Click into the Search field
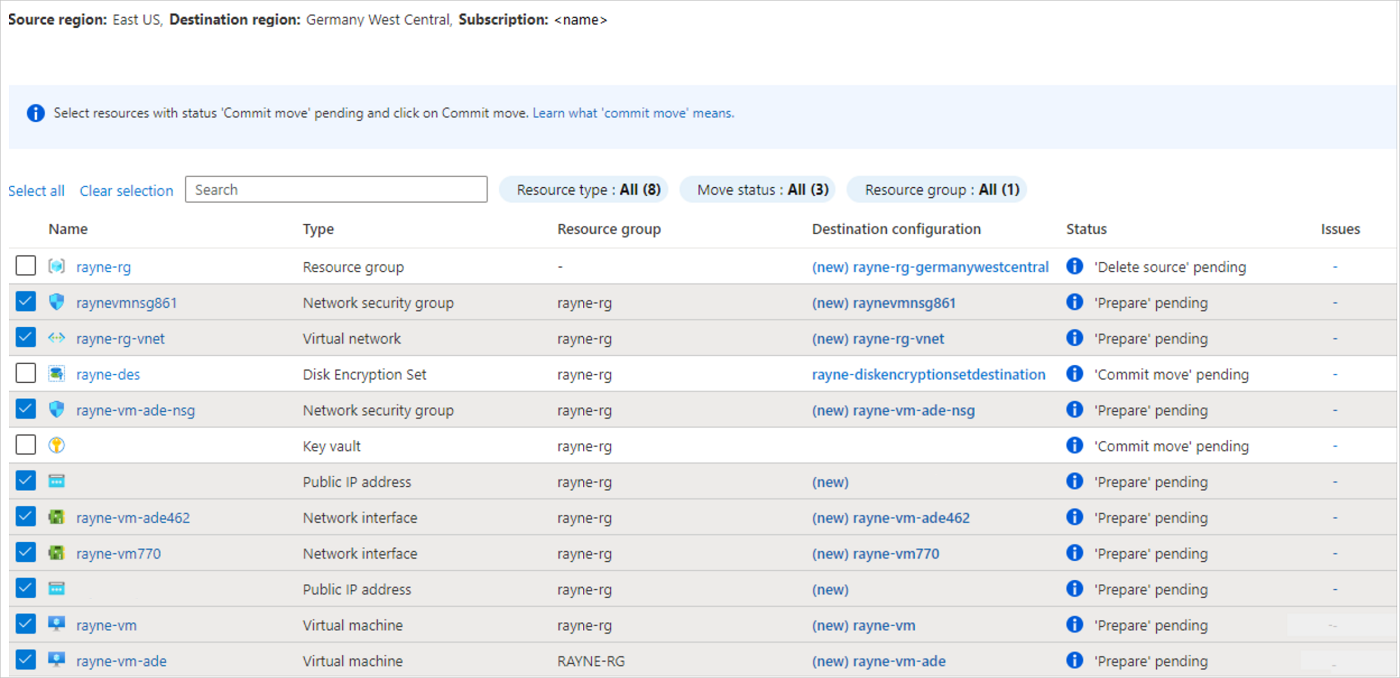 click(x=336, y=190)
